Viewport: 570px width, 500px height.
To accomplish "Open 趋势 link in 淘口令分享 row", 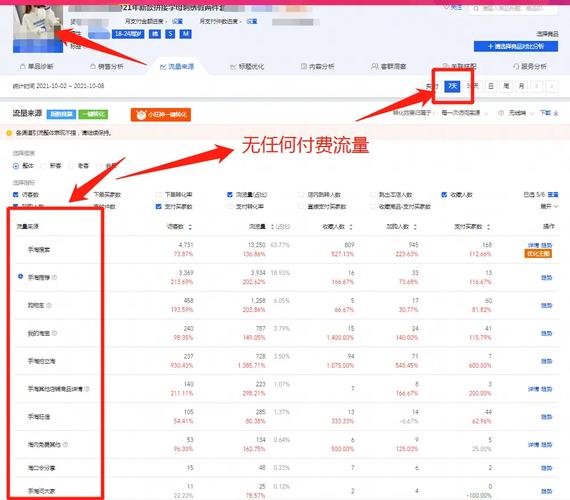I will coord(546,468).
